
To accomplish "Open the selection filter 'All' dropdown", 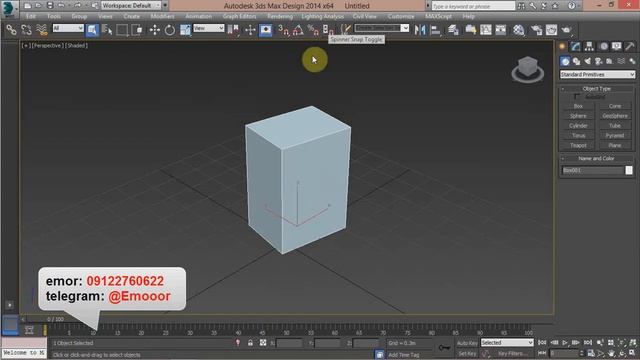I will tap(68, 28).
